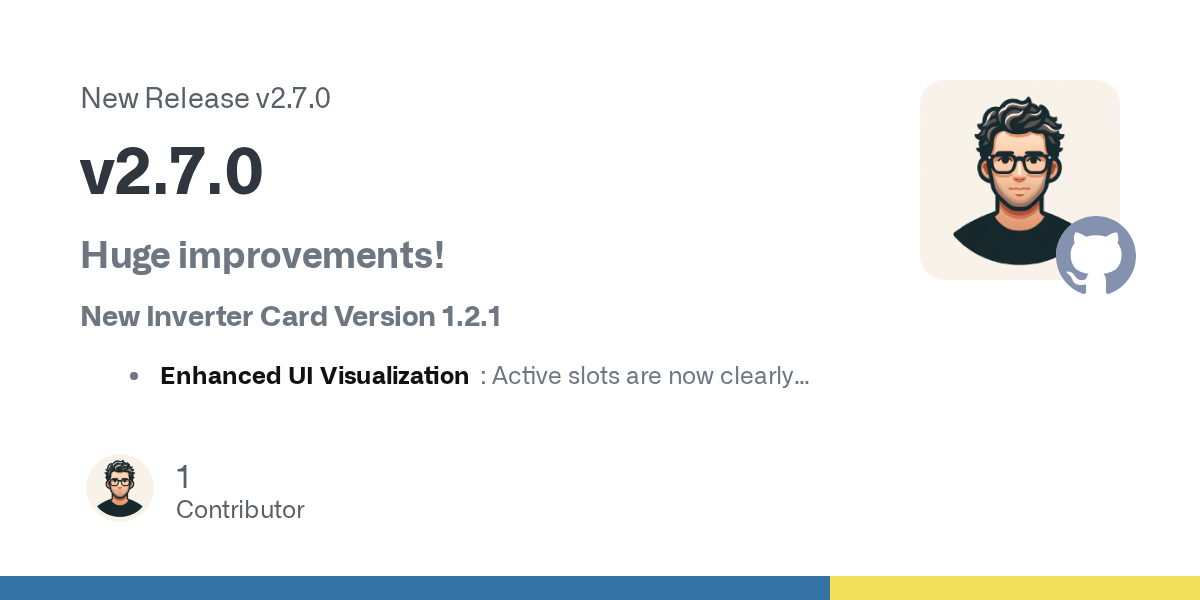
Task: Click the yellow language bar segment
Action: coord(1014,588)
